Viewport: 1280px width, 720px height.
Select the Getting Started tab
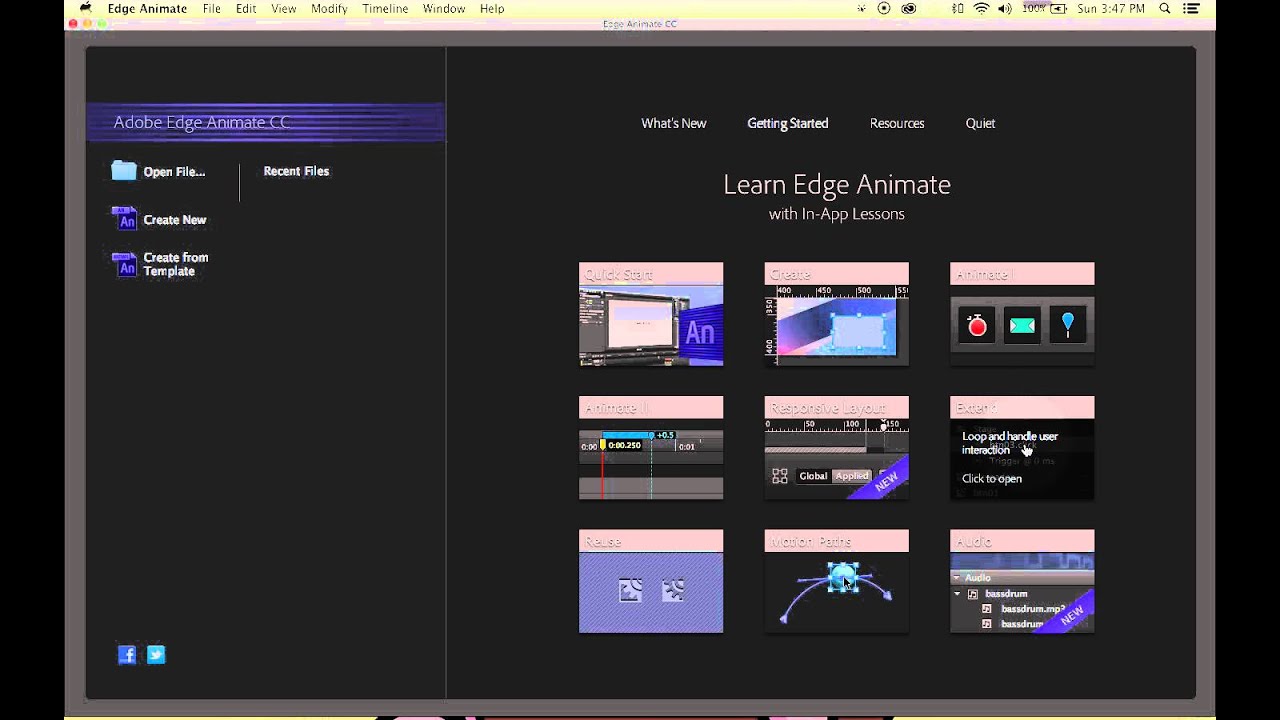788,123
